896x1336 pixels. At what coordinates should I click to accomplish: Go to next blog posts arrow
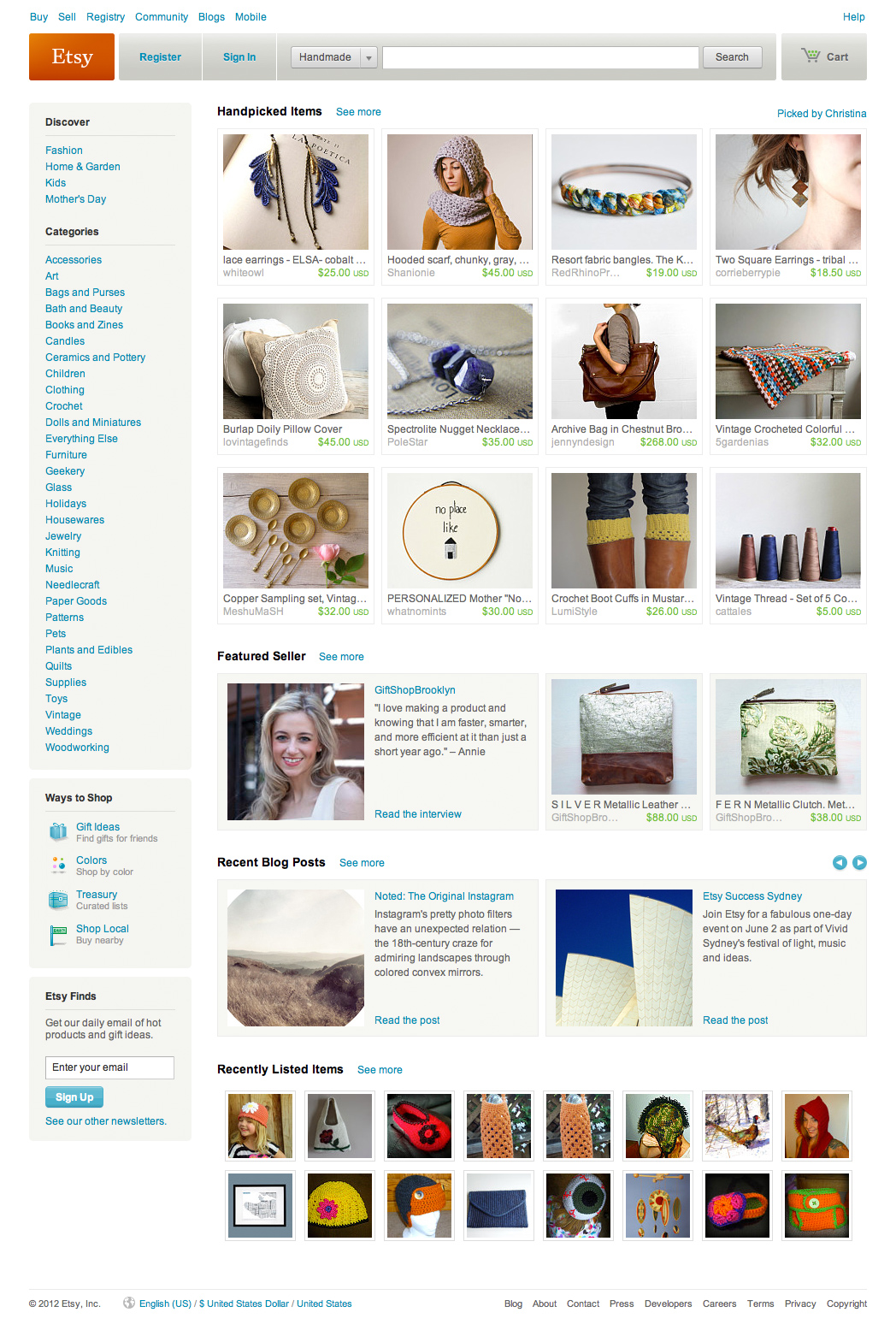click(x=859, y=862)
